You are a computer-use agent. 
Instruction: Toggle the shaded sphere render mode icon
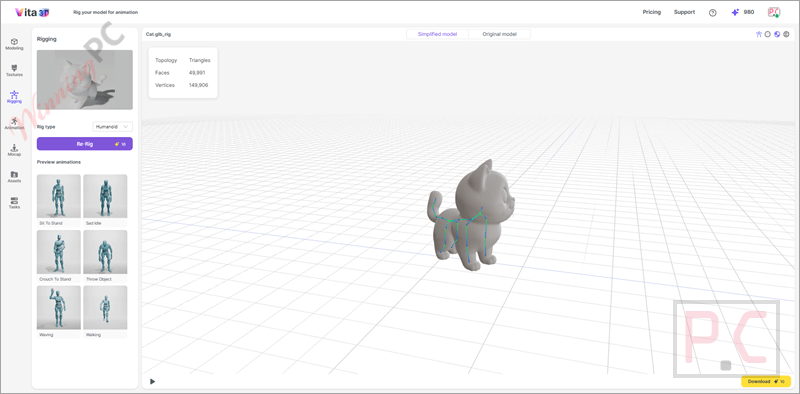click(777, 34)
